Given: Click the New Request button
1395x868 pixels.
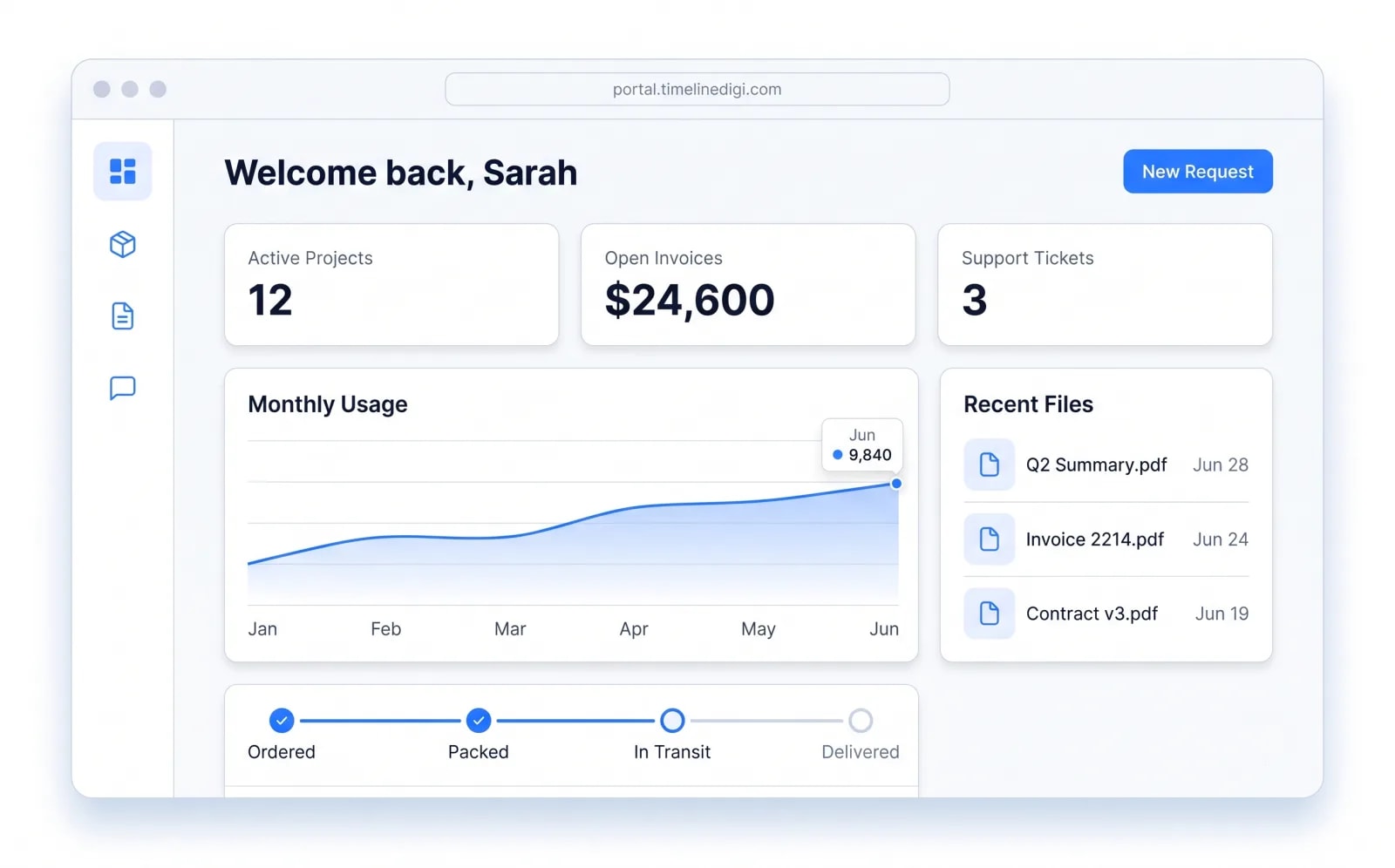Looking at the screenshot, I should pyautogui.click(x=1197, y=172).
